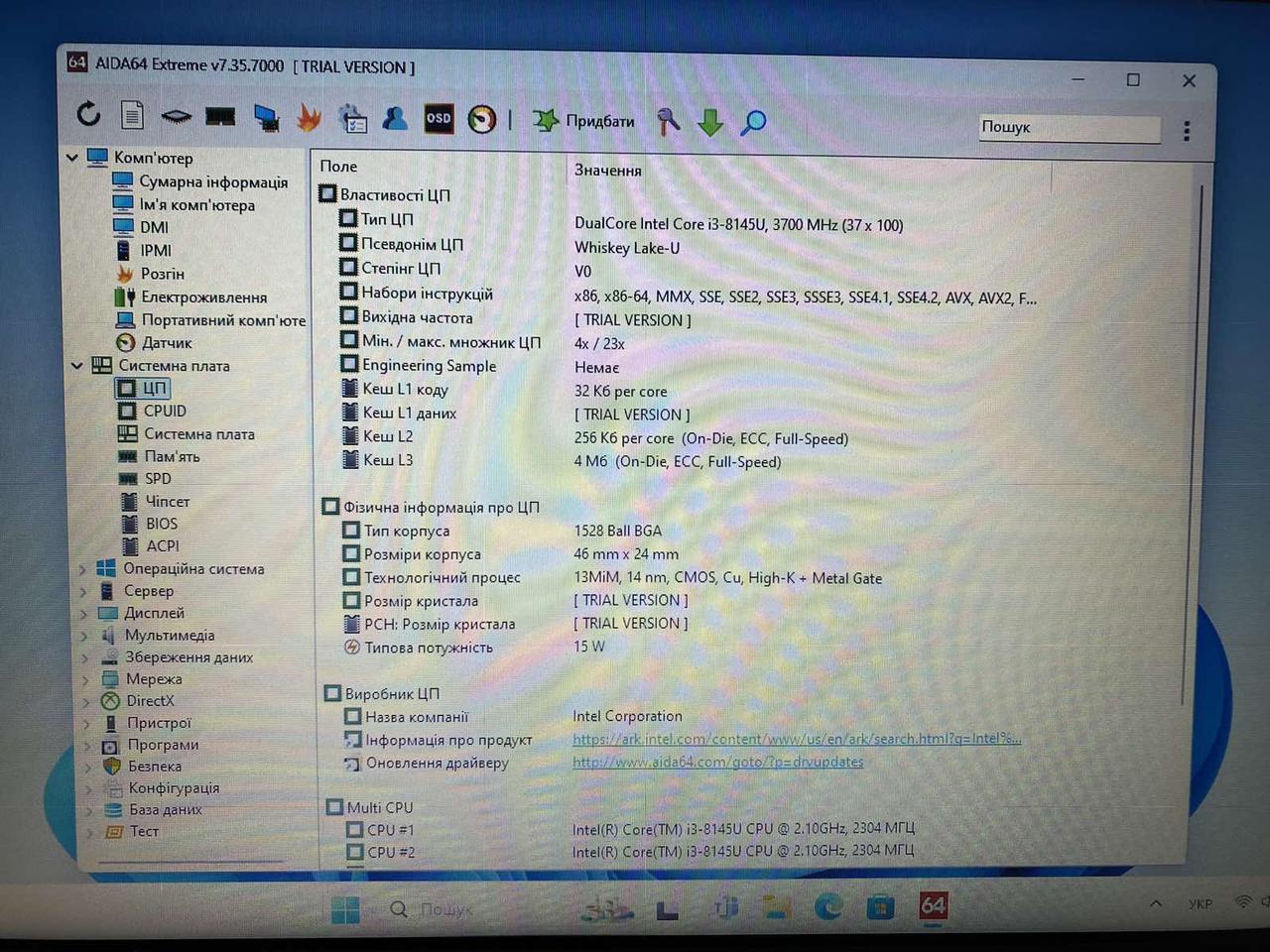Click the Поле column header
Screen dimensions: 1270x952
pyautogui.click(x=339, y=167)
